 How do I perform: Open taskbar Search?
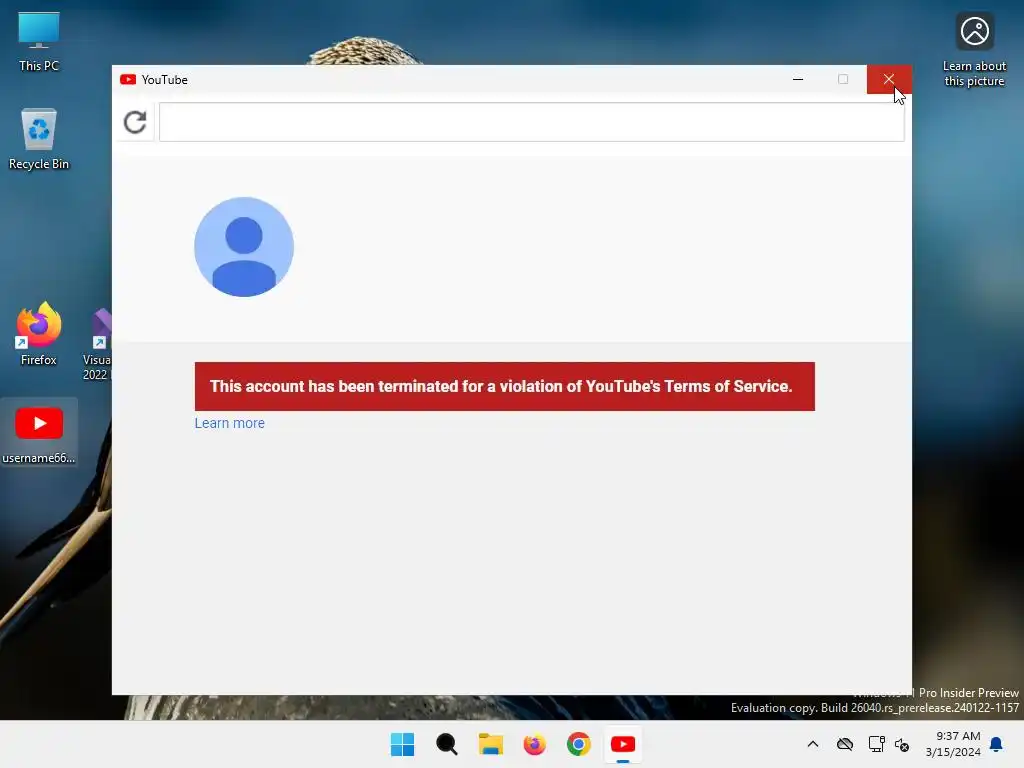(447, 744)
